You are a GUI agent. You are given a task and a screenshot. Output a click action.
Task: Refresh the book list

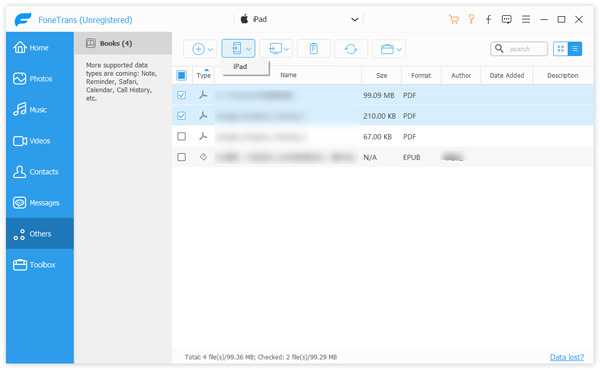click(351, 49)
